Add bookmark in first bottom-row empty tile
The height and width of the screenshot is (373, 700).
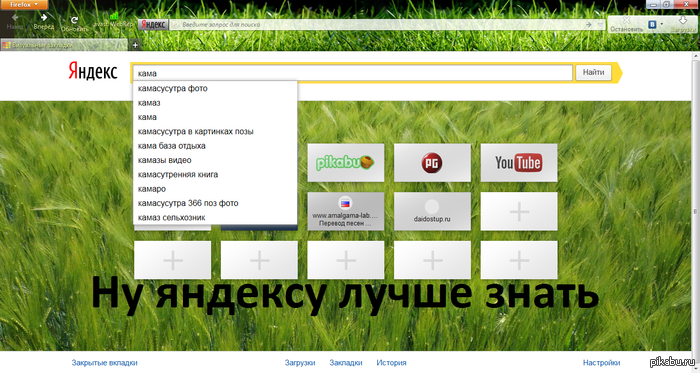pos(172,260)
